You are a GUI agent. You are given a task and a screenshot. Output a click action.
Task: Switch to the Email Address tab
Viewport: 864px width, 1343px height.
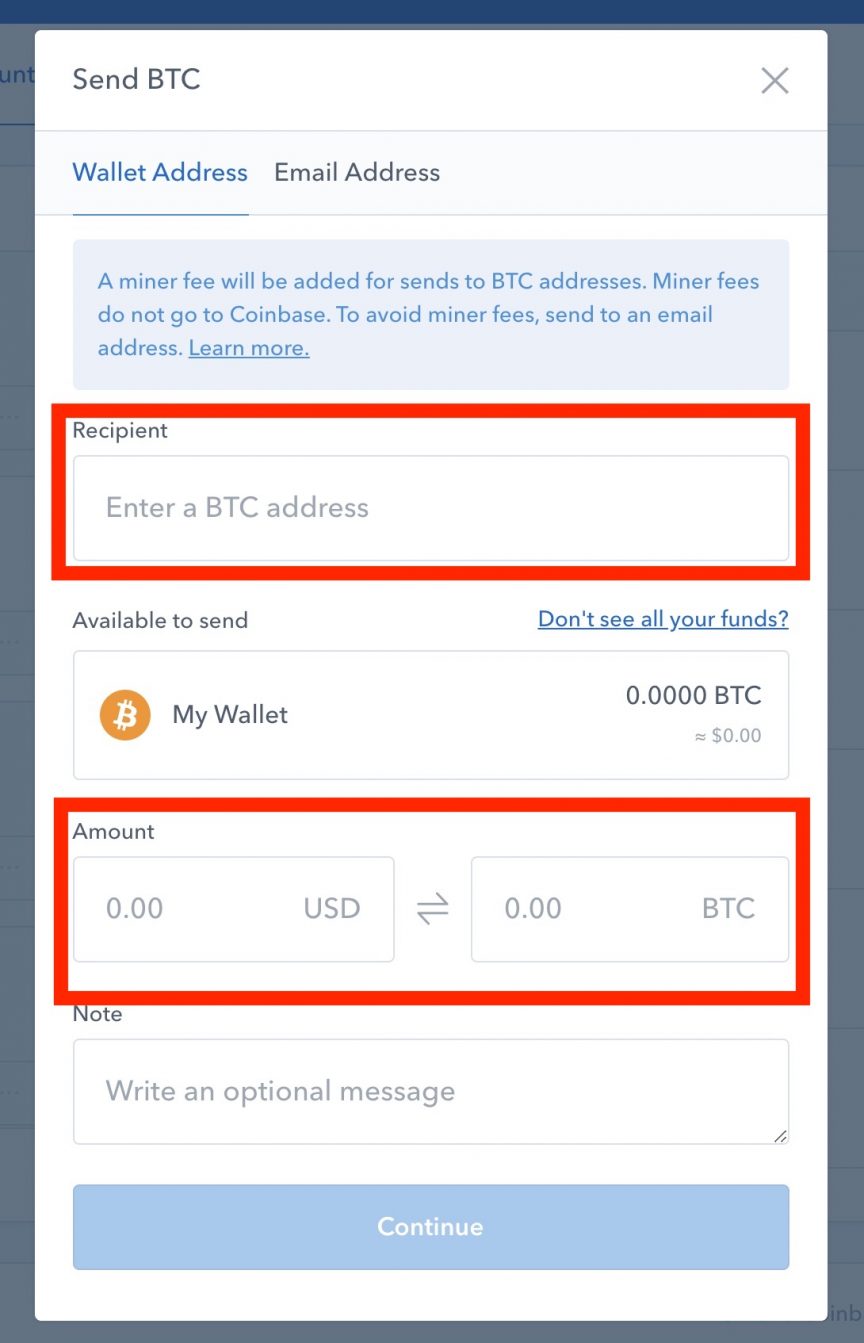[357, 172]
